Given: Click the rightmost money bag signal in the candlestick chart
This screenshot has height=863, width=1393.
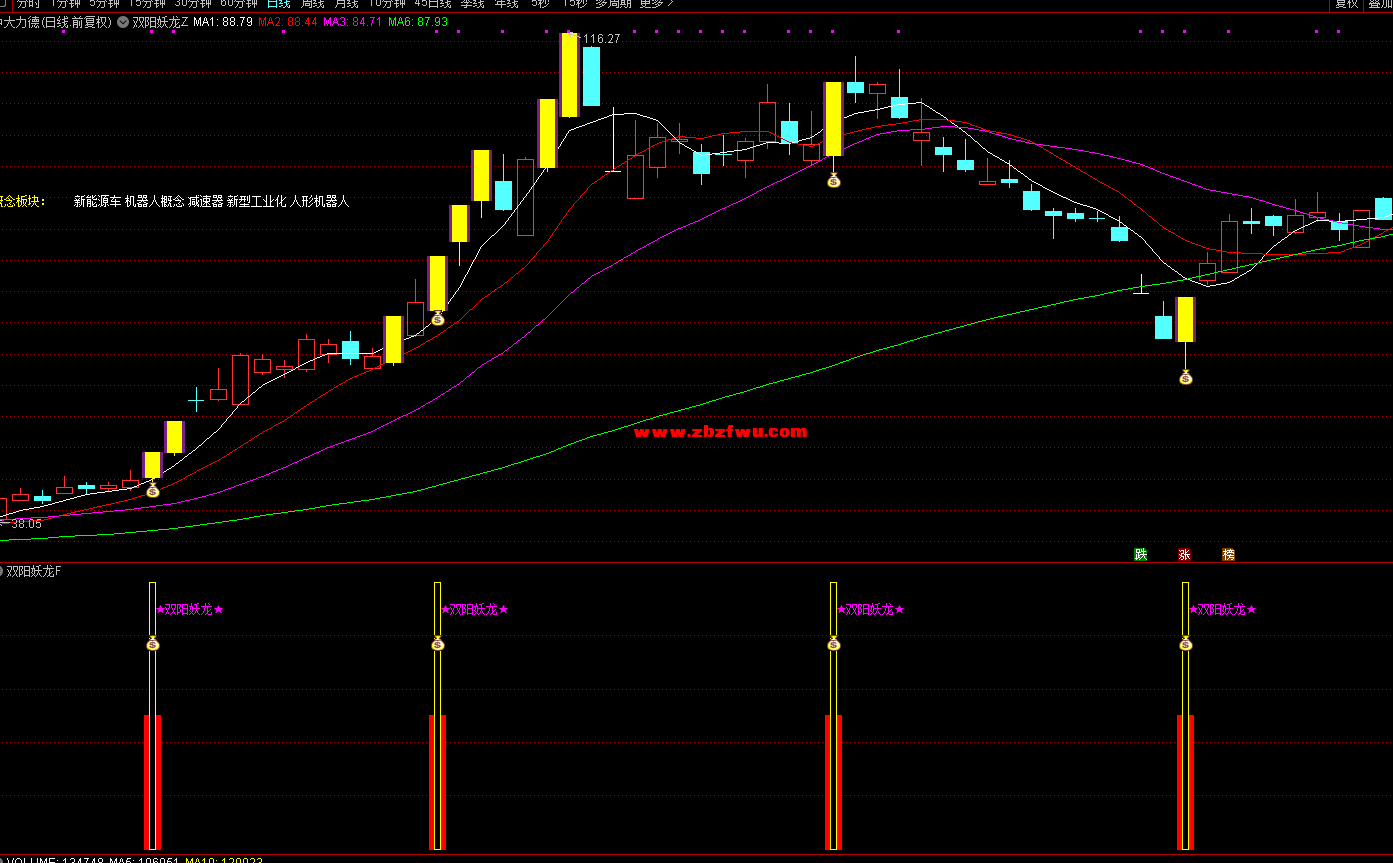Looking at the screenshot, I should [x=1185, y=377].
